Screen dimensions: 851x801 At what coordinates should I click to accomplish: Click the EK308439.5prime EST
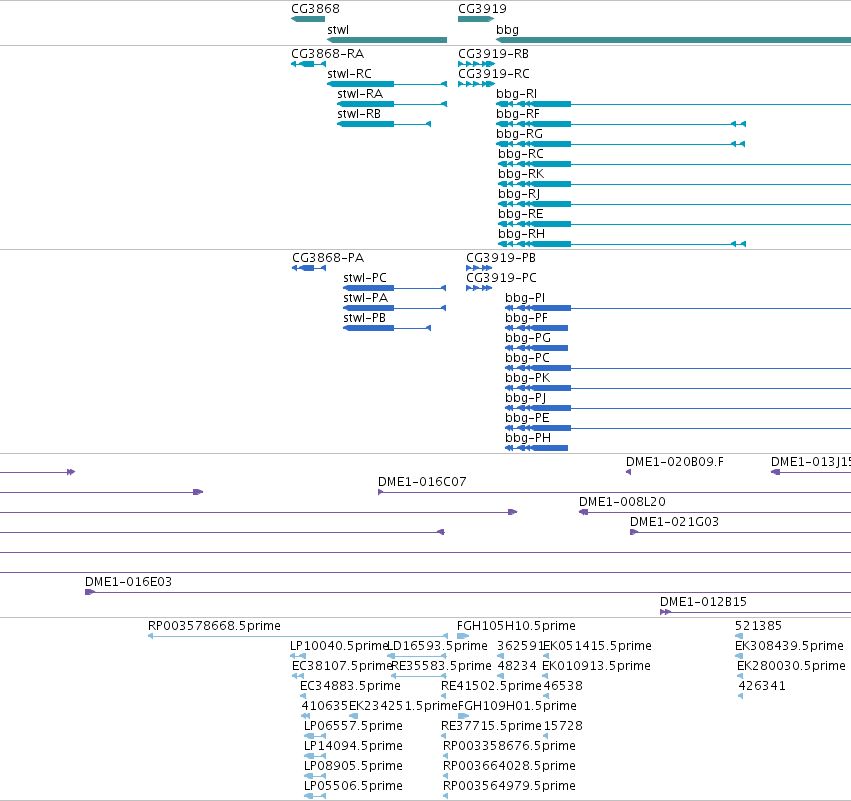click(x=739, y=656)
